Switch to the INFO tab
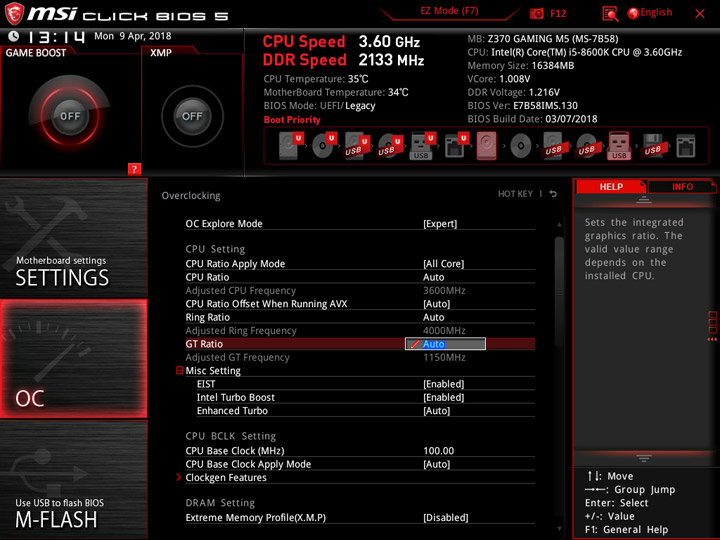This screenshot has height=540, width=720. tap(682, 186)
